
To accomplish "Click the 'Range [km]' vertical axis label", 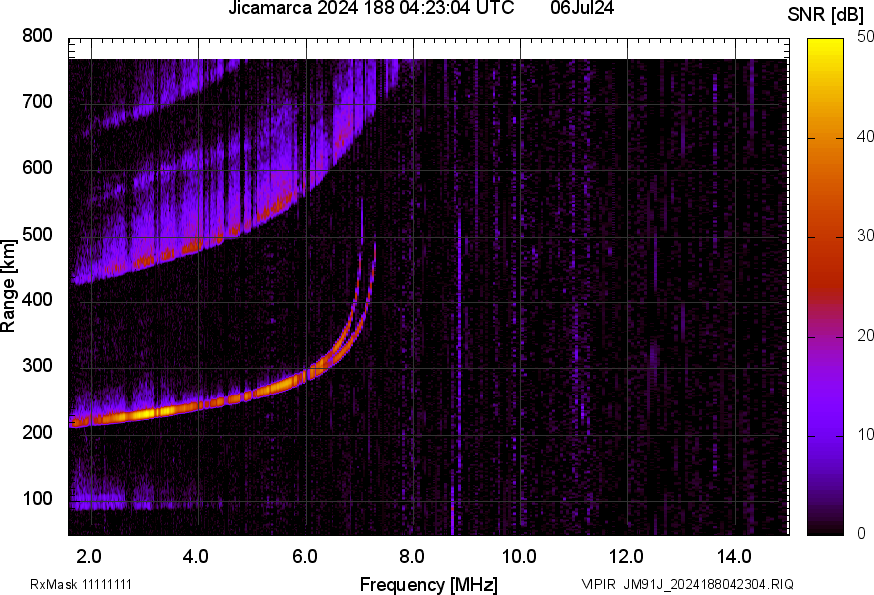I will point(8,286).
